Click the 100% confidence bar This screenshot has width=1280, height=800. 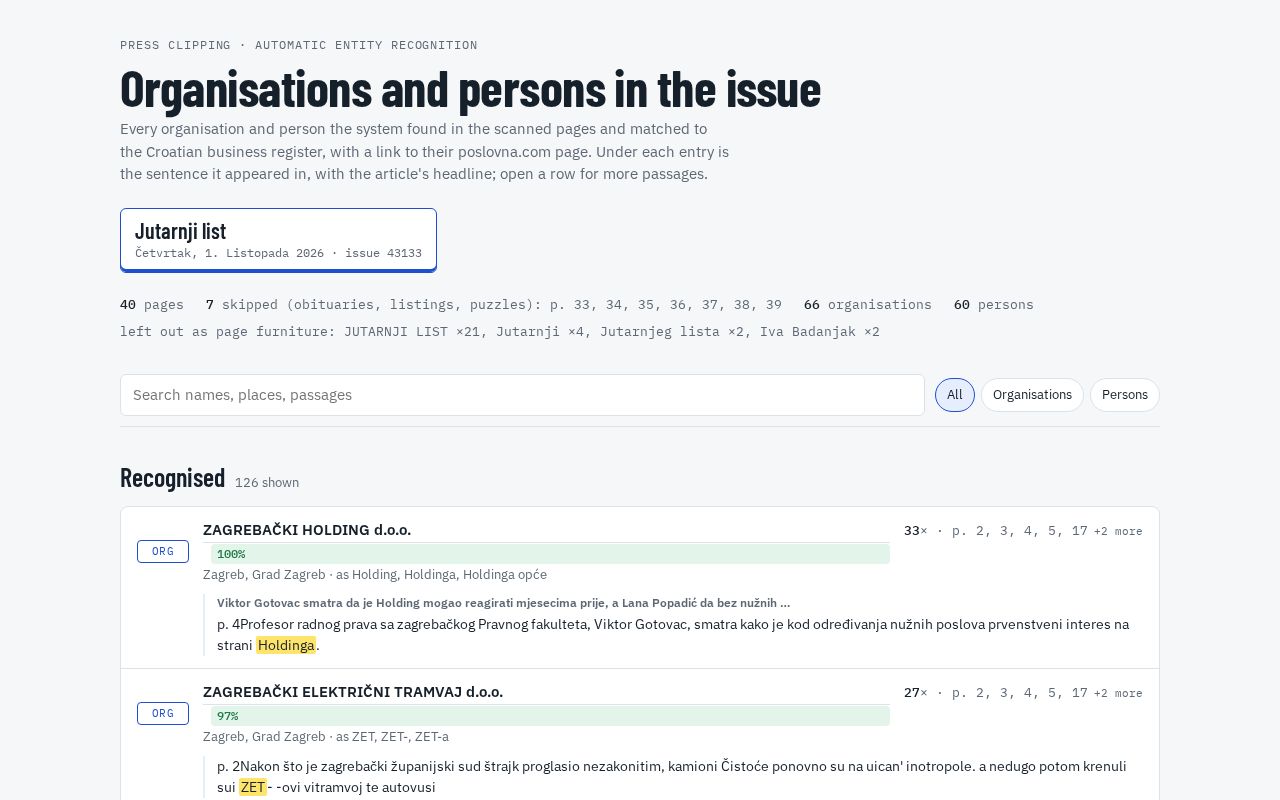[x=550, y=554]
